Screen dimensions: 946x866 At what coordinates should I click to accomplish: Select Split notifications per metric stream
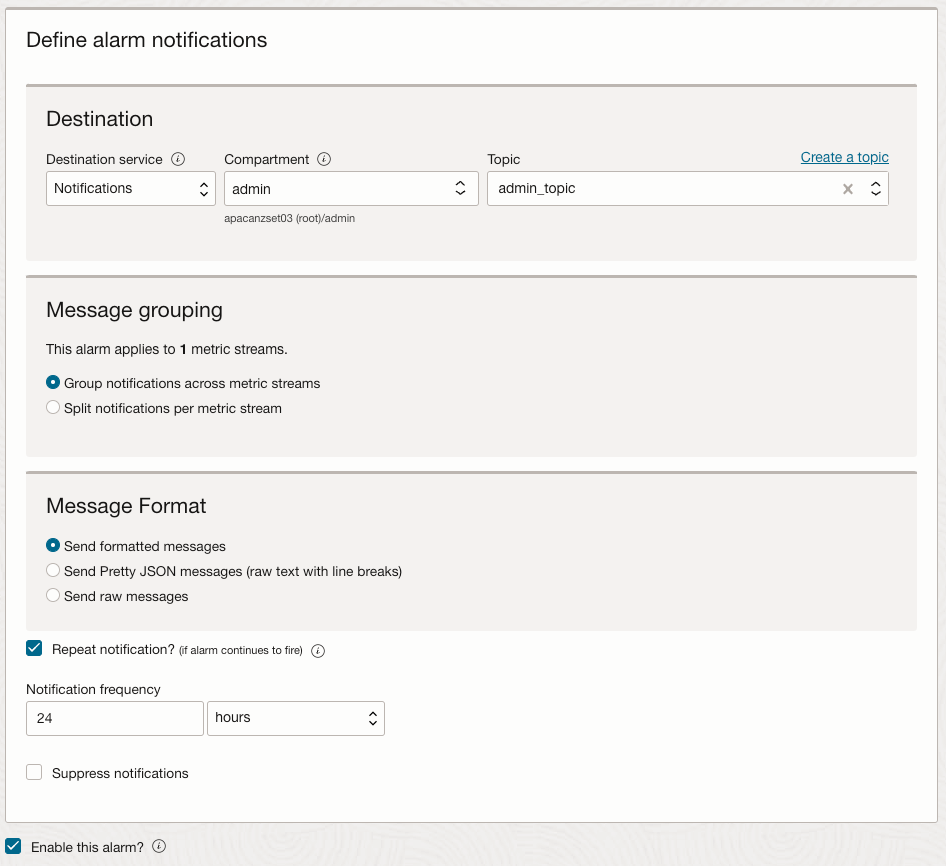click(53, 408)
